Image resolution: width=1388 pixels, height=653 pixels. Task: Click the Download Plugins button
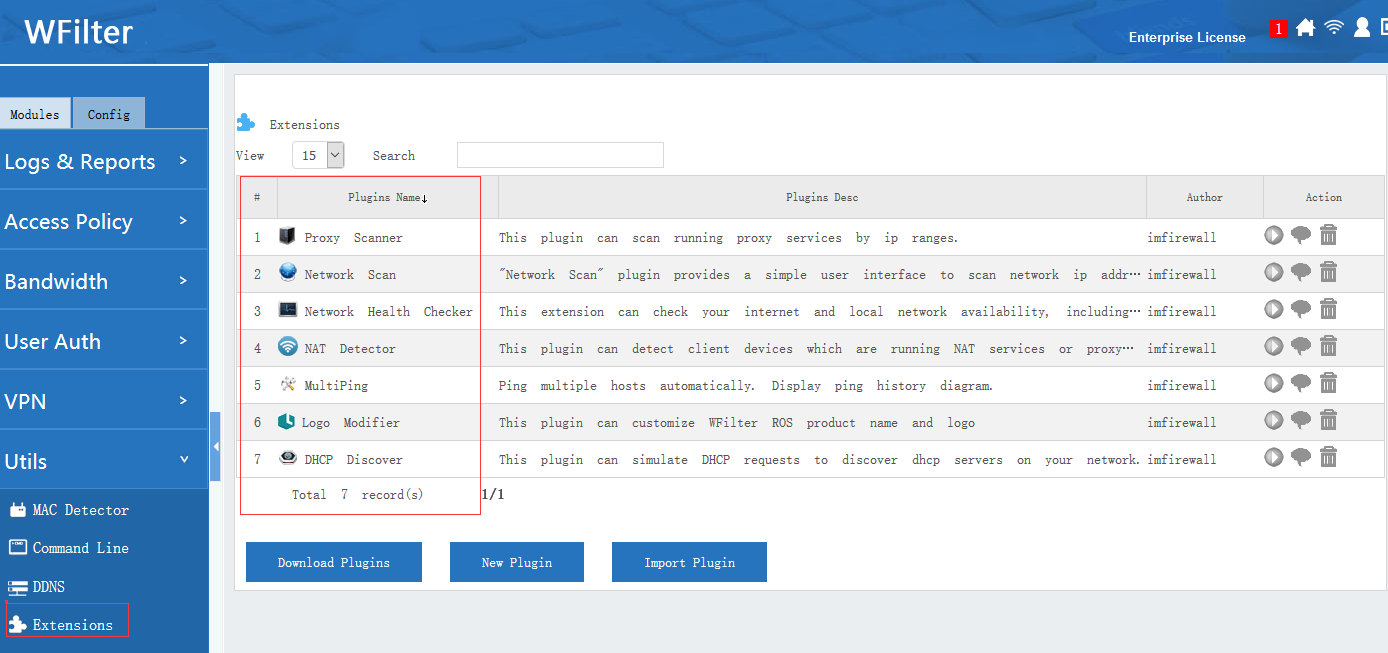coord(334,562)
